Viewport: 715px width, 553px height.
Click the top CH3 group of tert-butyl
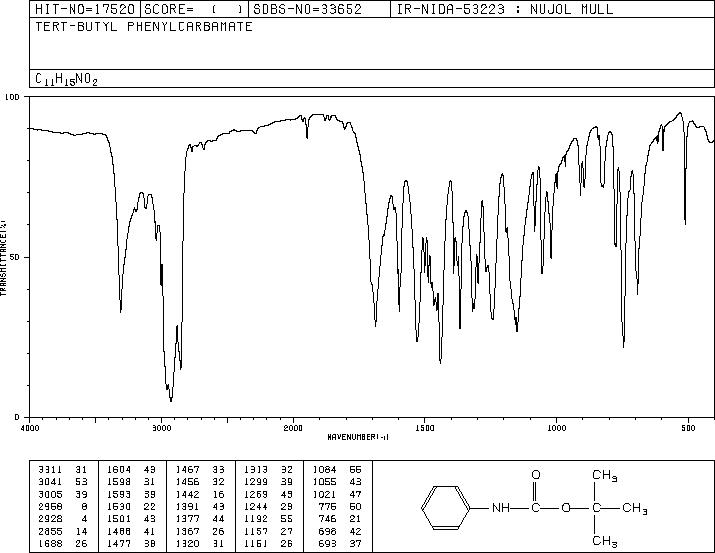tap(605, 475)
